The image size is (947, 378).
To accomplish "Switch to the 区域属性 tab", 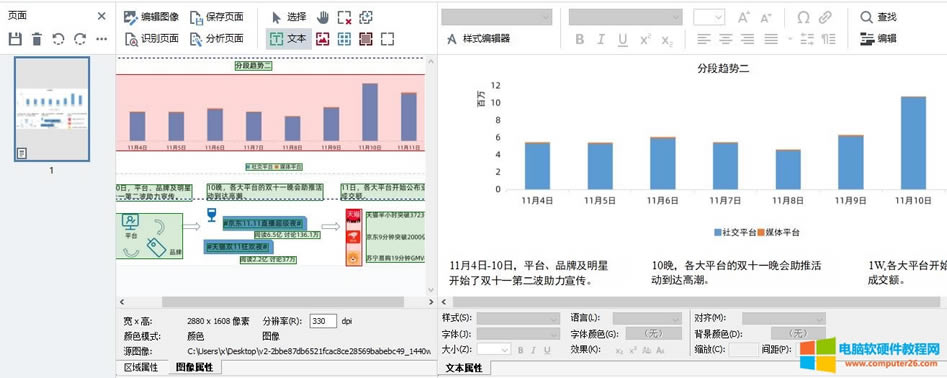I will tap(141, 367).
